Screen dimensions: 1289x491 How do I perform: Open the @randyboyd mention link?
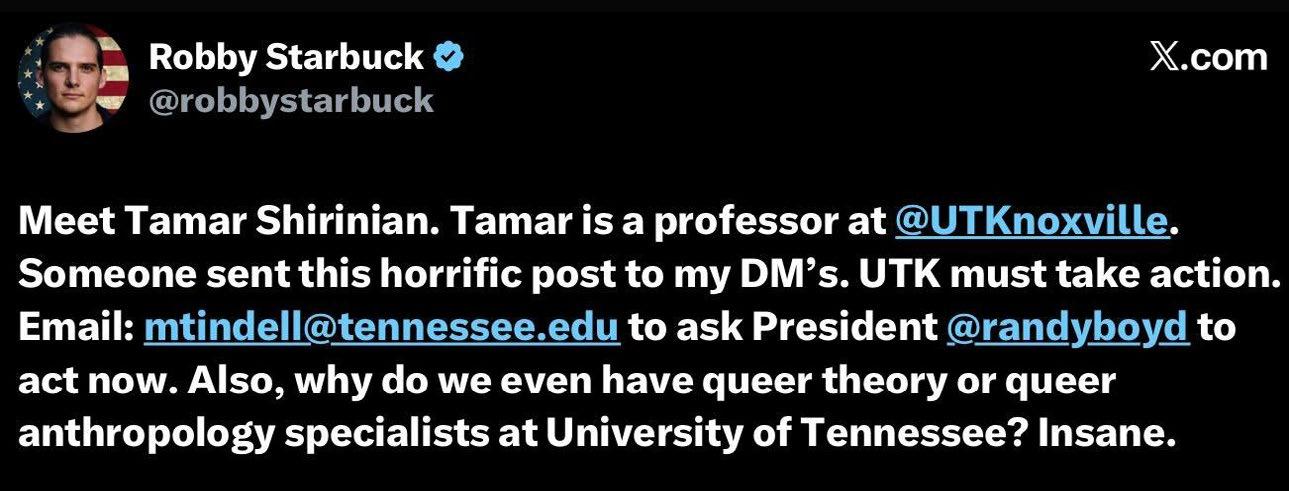(x=1067, y=328)
